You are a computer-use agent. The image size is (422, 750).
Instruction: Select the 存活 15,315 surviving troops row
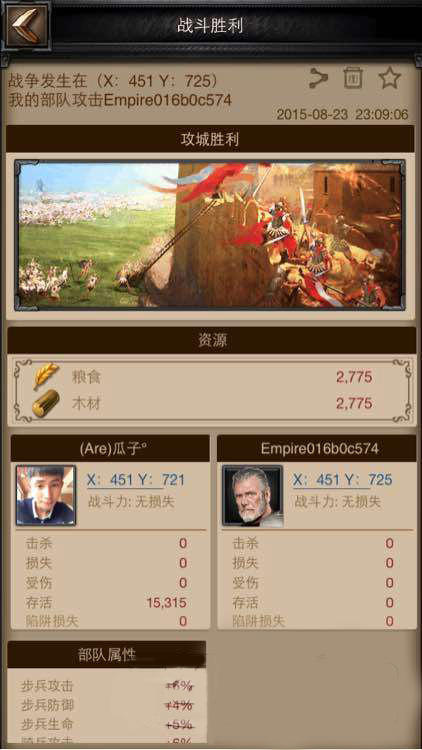click(x=106, y=602)
